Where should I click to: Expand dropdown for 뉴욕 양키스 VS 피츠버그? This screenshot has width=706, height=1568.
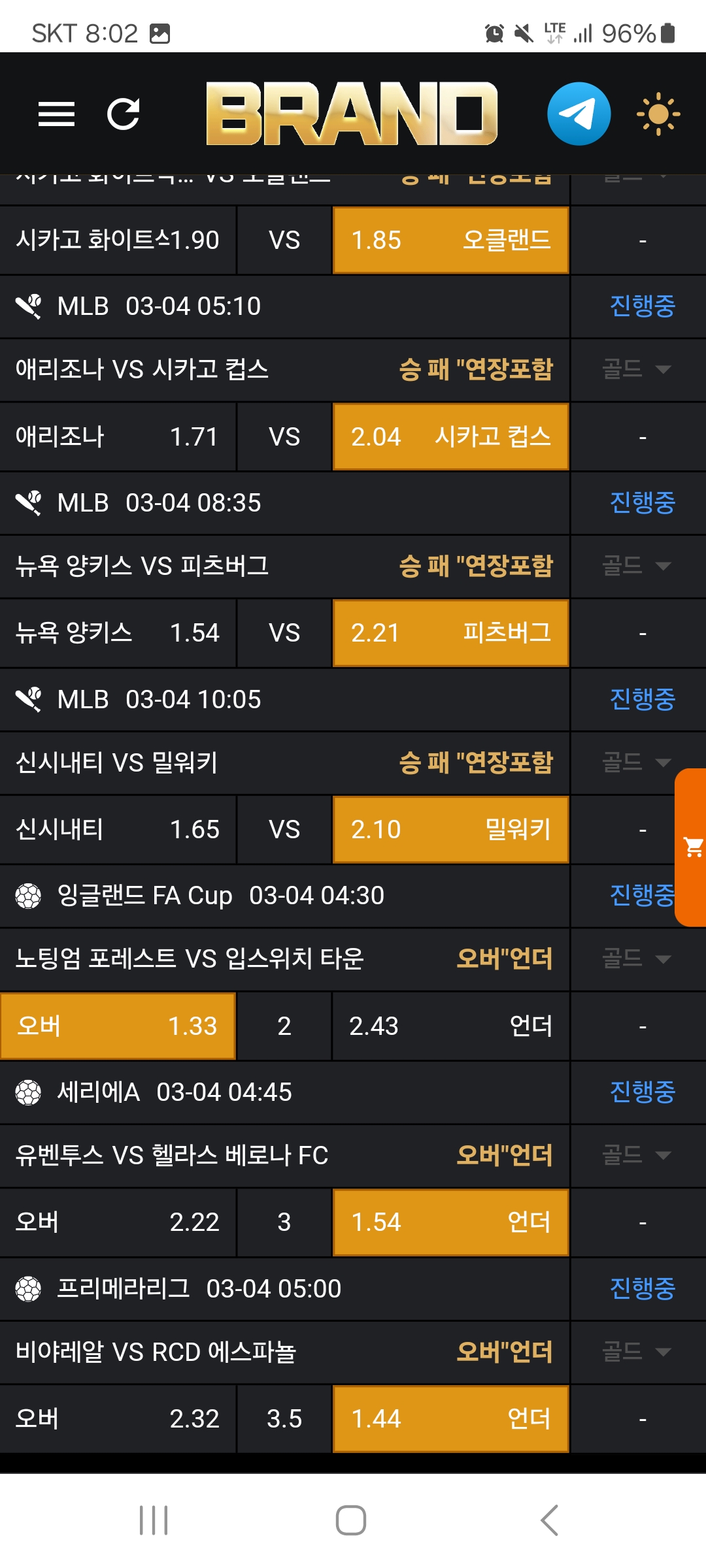[x=637, y=566]
